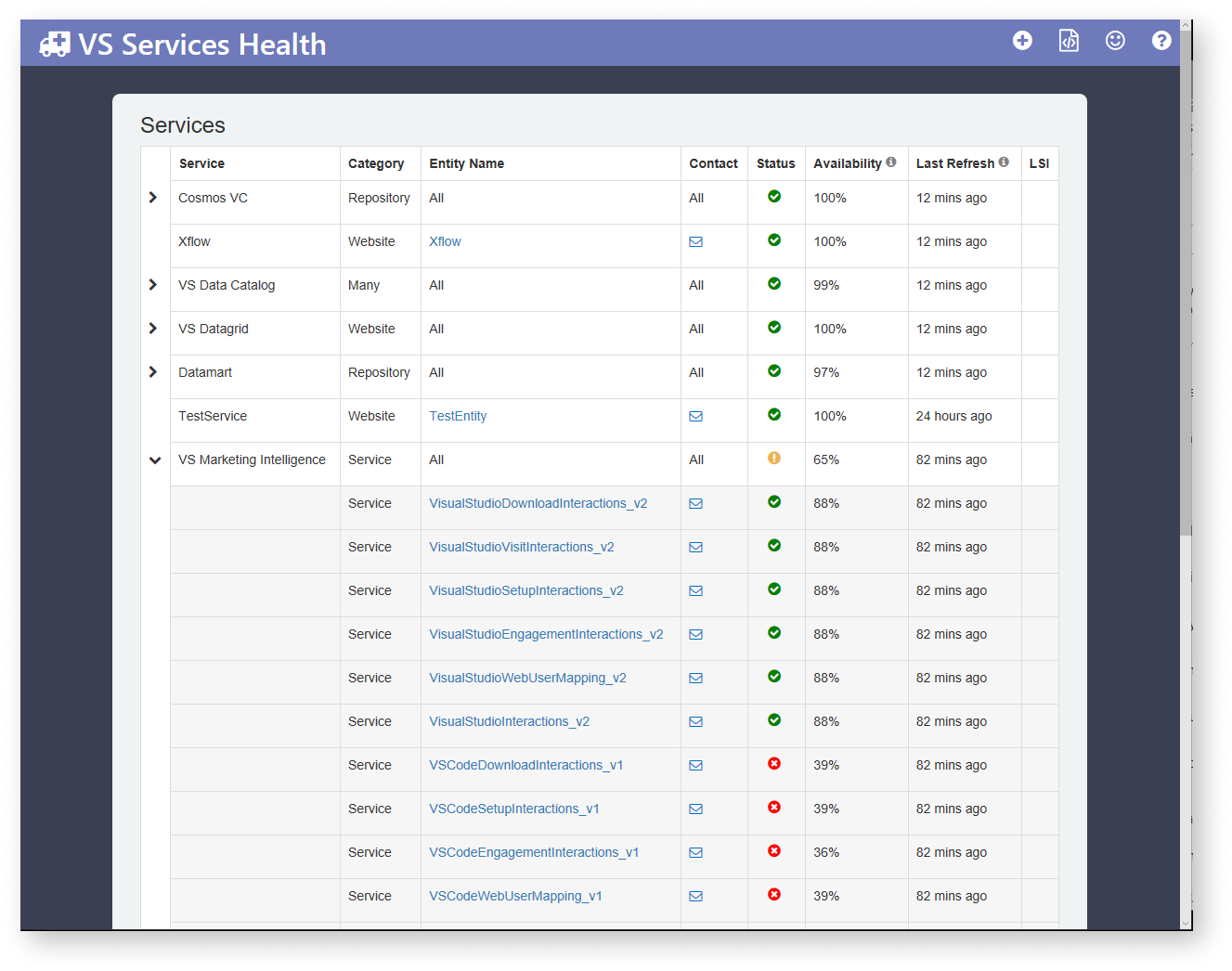Click the Services section heading
The height and width of the screenshot is (971, 1232).
(183, 125)
